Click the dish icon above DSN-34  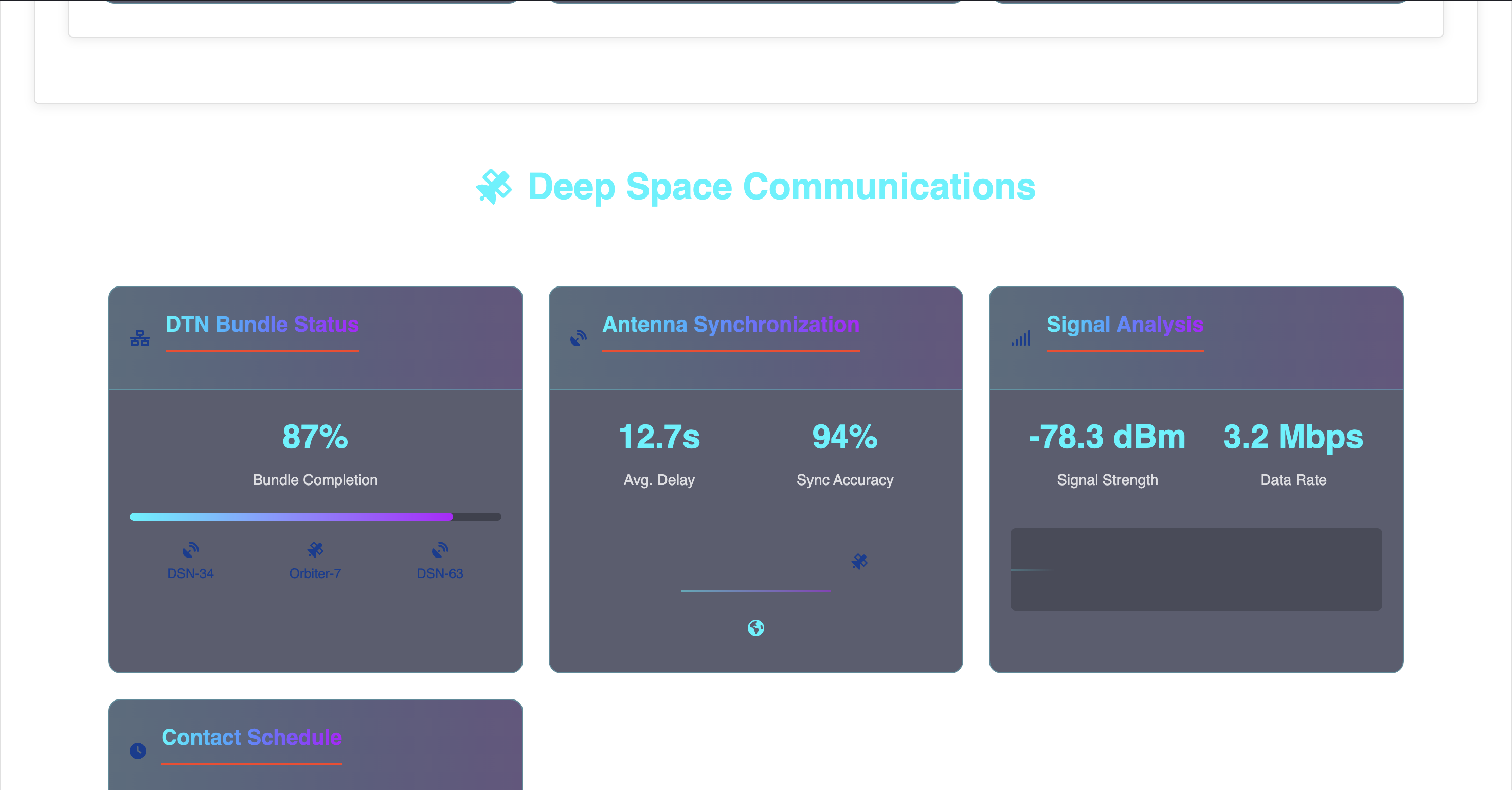(190, 550)
